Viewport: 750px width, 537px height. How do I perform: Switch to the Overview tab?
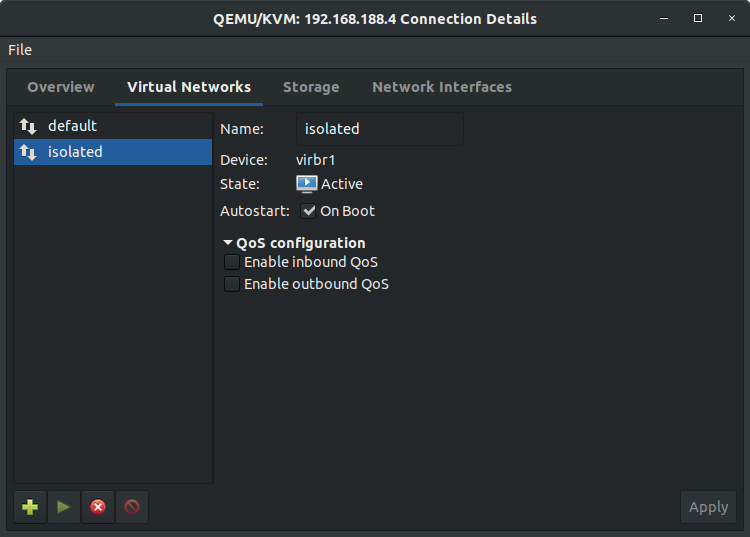coord(61,87)
